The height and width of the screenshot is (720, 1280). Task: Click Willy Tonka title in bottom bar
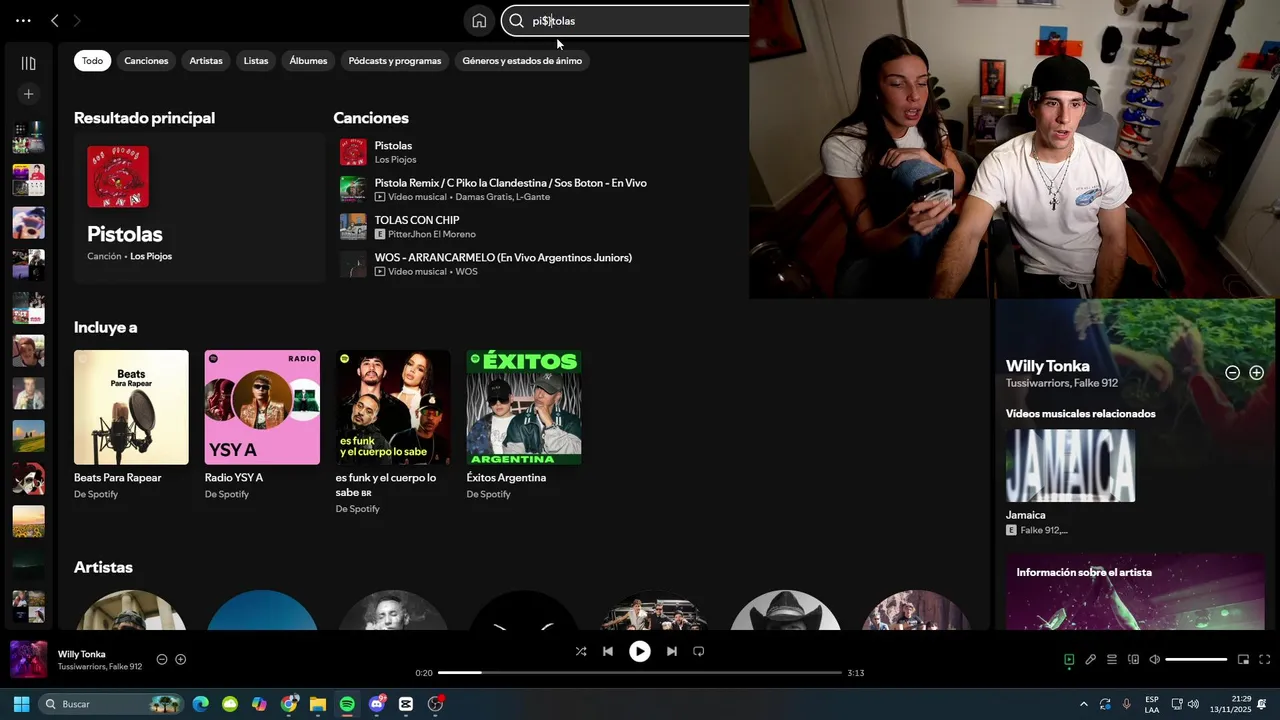[x=81, y=654]
